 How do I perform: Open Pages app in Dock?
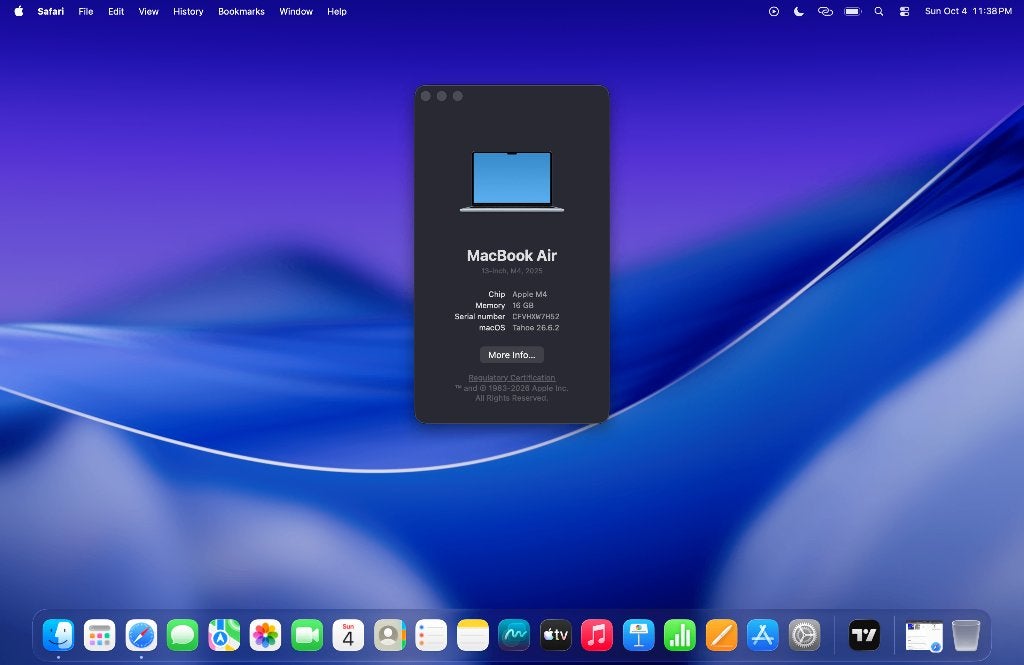(x=722, y=635)
